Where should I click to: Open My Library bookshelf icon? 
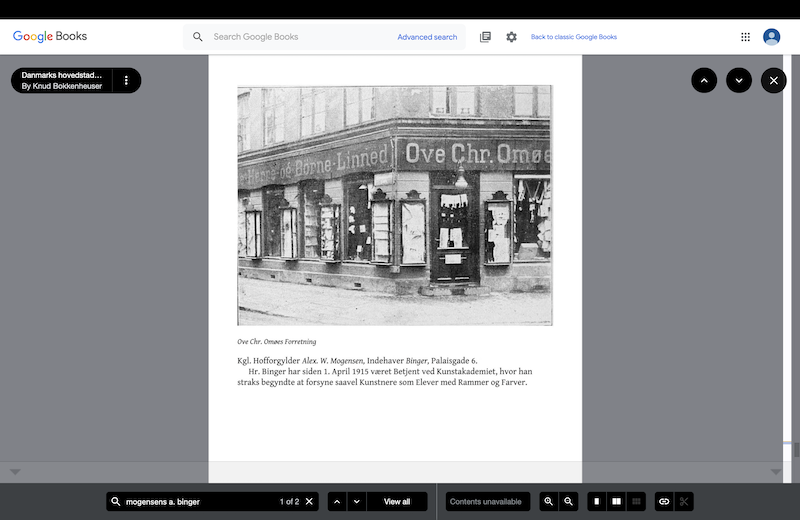point(485,37)
